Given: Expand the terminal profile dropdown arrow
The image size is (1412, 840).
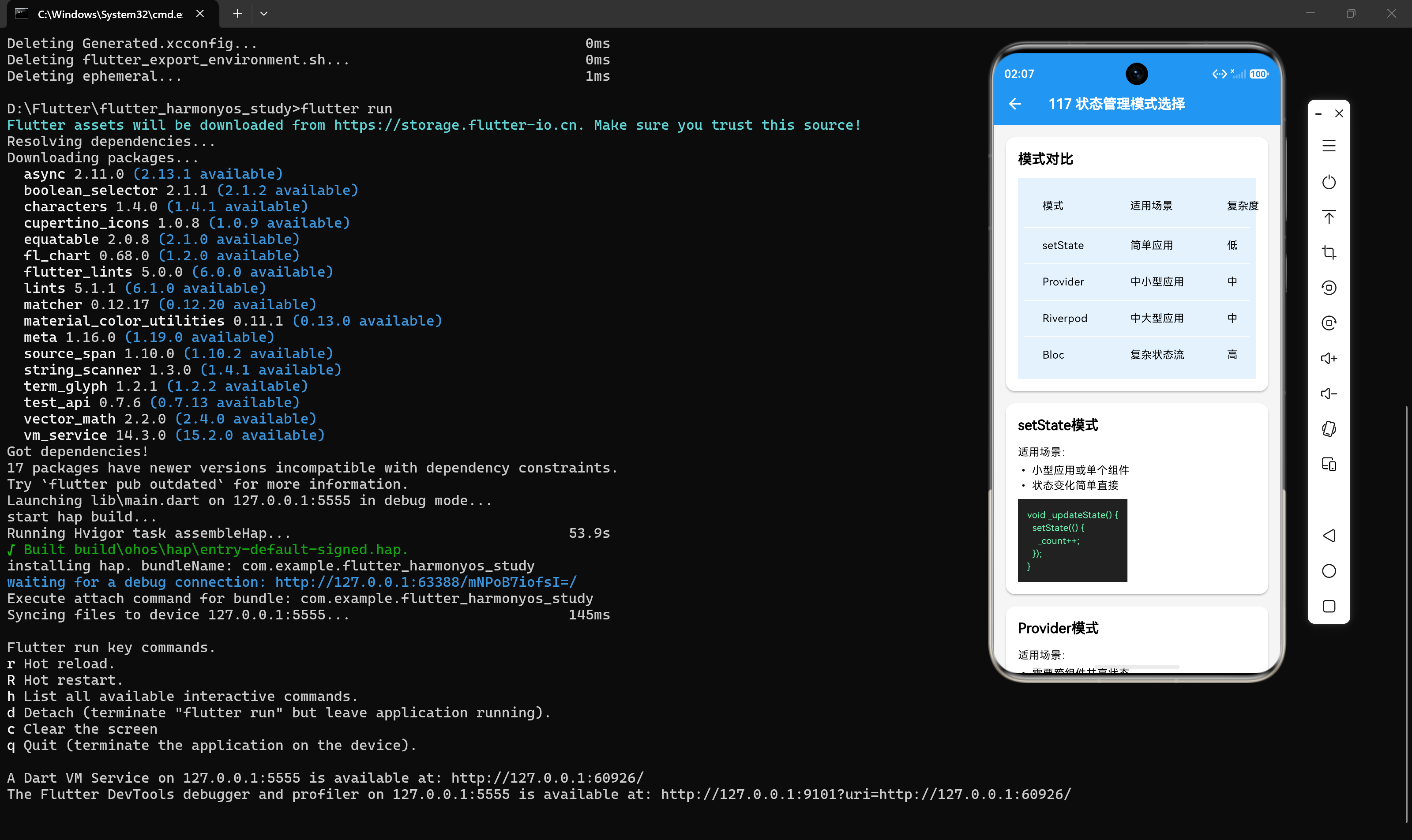Looking at the screenshot, I should coord(264,14).
